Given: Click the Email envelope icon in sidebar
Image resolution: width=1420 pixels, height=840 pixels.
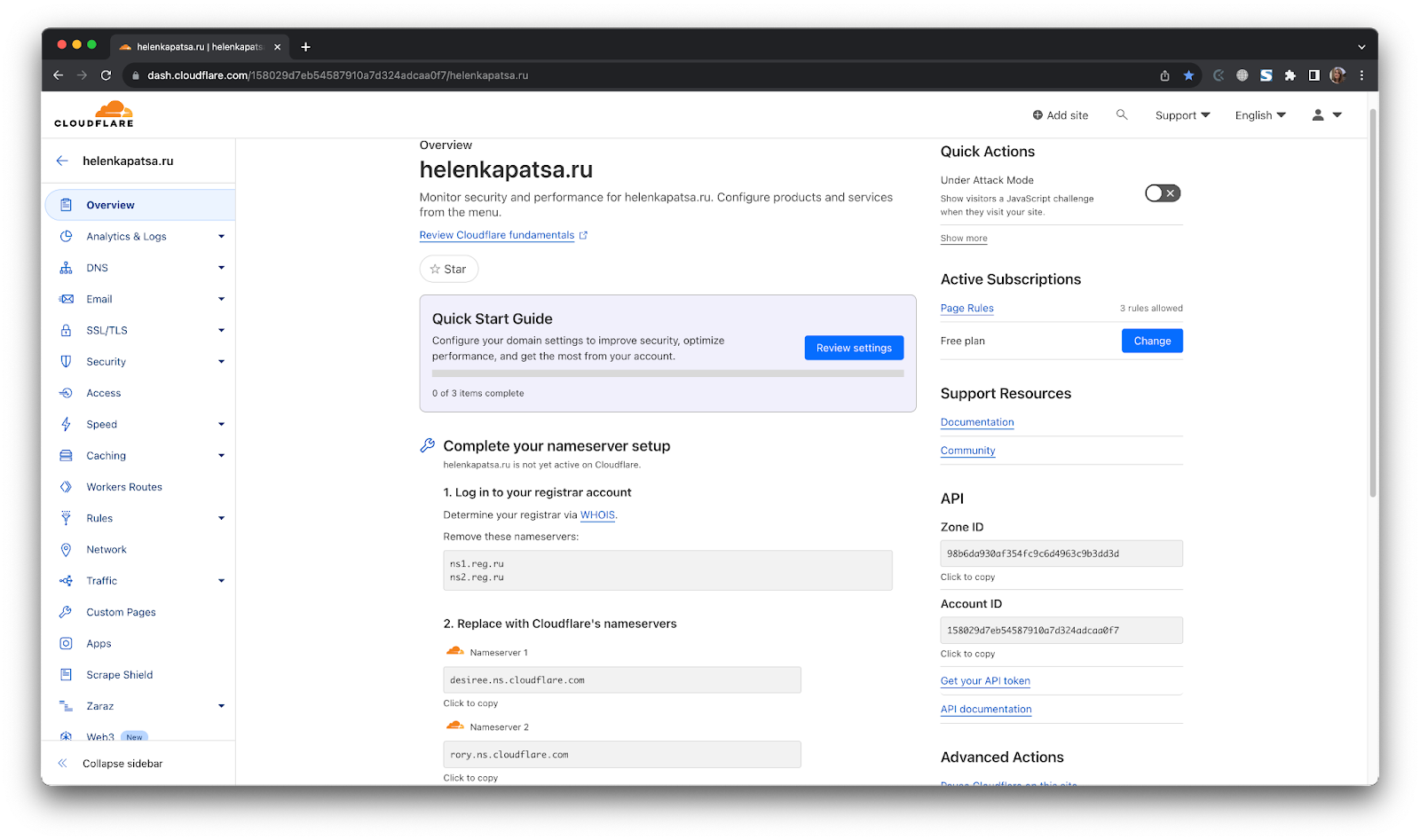Looking at the screenshot, I should click(66, 299).
